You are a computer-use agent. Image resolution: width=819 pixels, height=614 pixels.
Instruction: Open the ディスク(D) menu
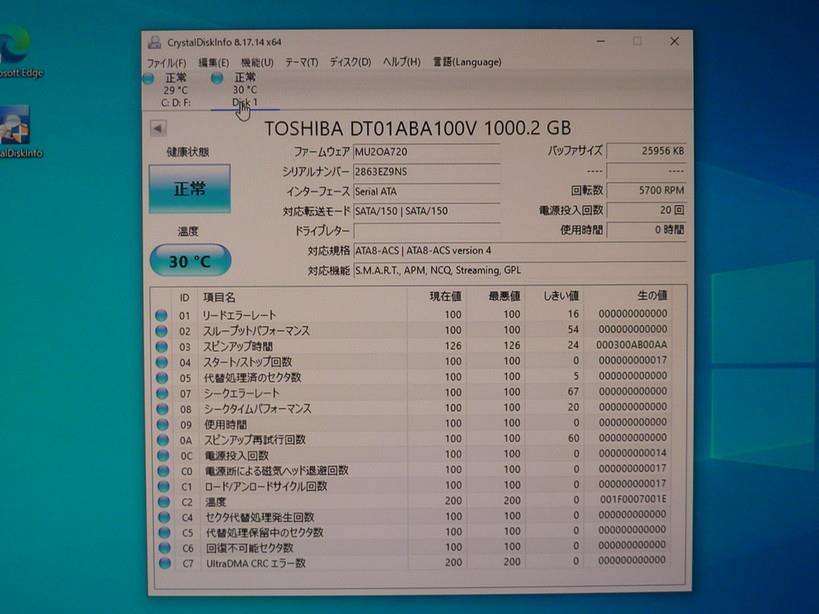(350, 62)
